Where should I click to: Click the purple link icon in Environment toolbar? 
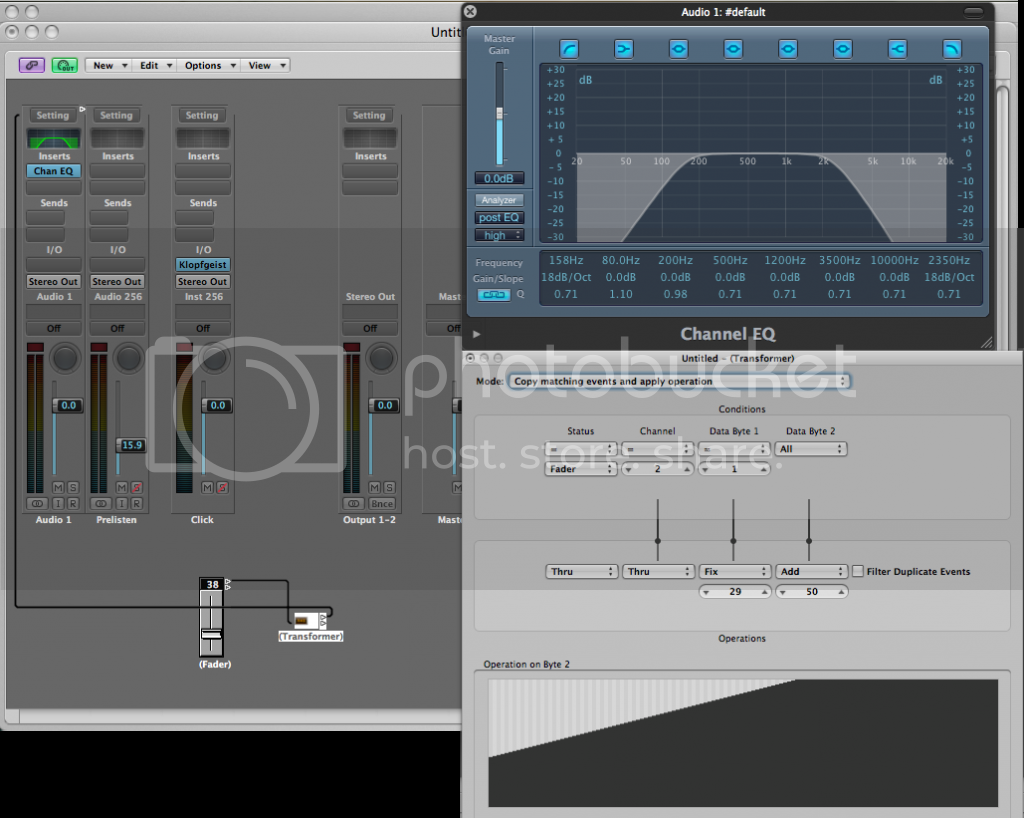coord(32,65)
